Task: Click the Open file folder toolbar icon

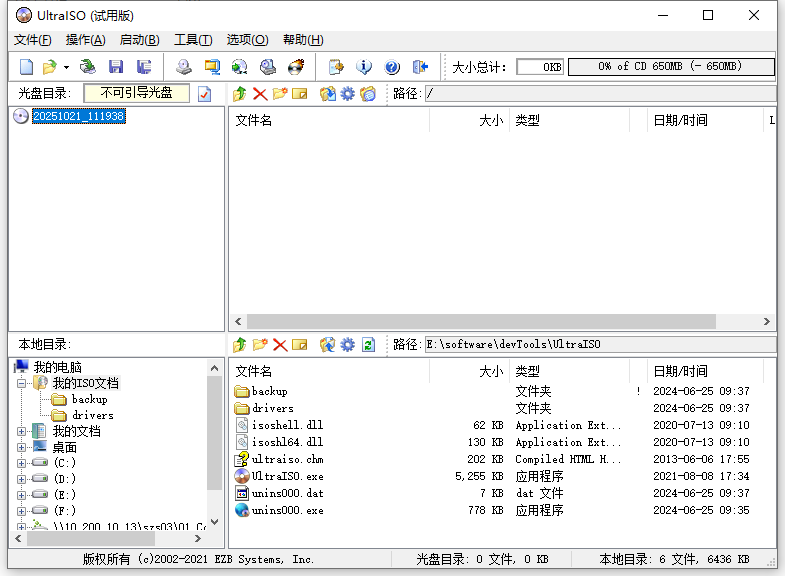Action: (50, 67)
